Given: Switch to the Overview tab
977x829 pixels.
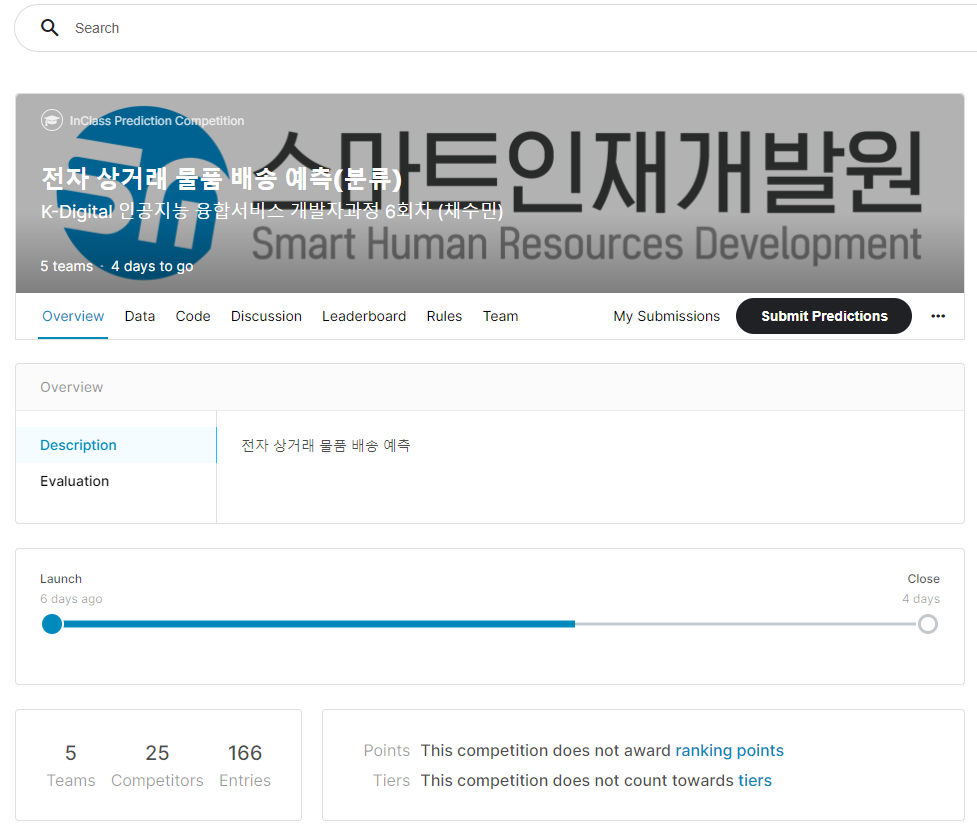Looking at the screenshot, I should click(73, 316).
